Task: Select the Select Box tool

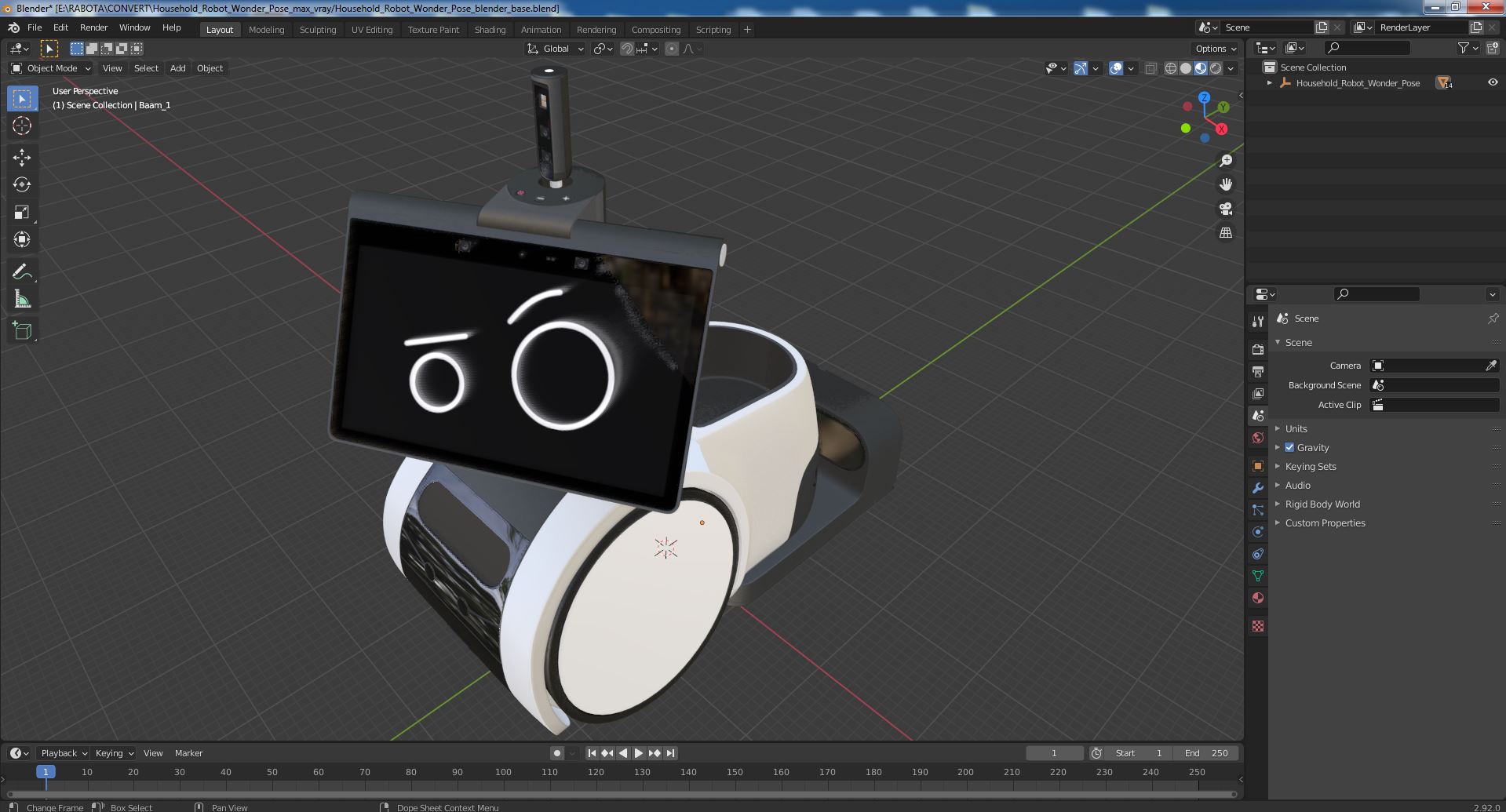Action: (x=22, y=99)
